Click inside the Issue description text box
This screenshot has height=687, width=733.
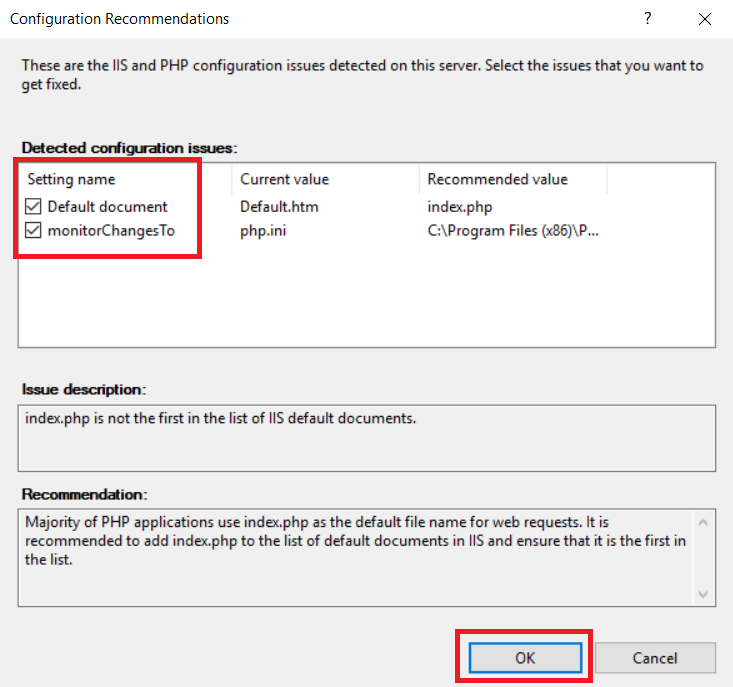[x=367, y=438]
